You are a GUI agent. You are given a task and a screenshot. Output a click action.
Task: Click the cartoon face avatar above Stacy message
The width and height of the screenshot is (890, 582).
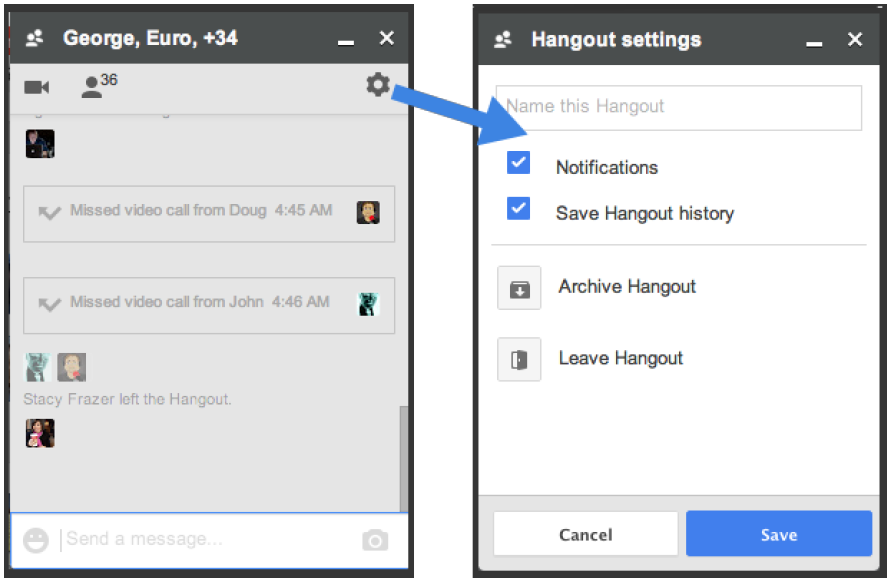(x=72, y=367)
